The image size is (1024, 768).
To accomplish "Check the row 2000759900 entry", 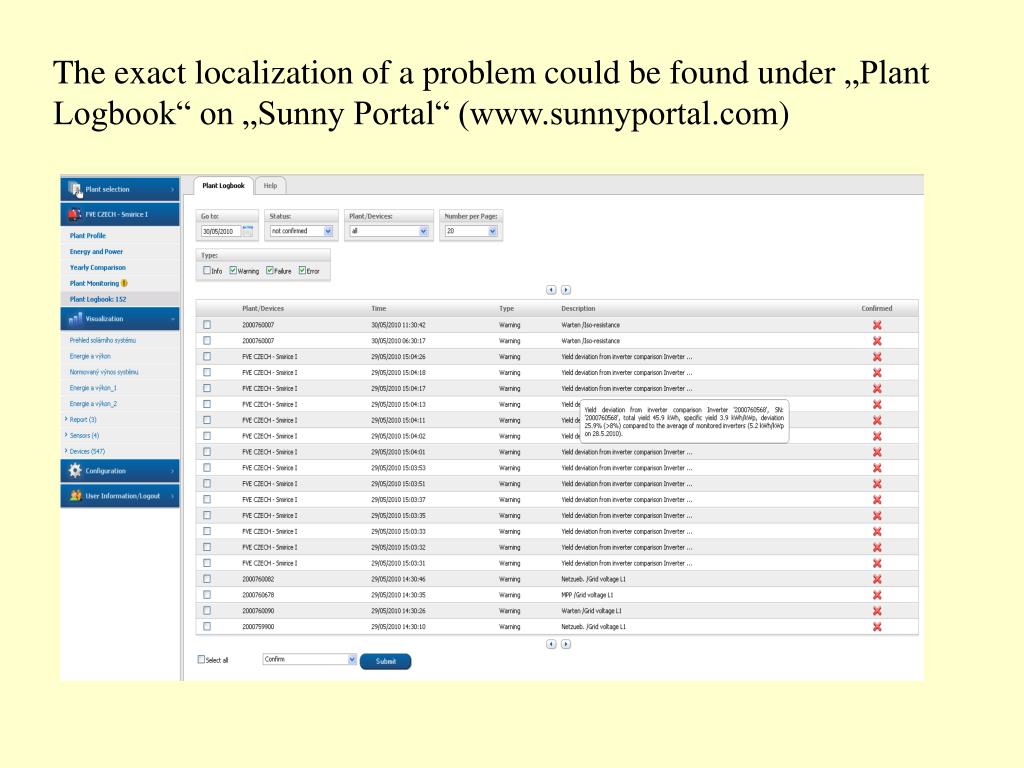I will click(x=207, y=627).
